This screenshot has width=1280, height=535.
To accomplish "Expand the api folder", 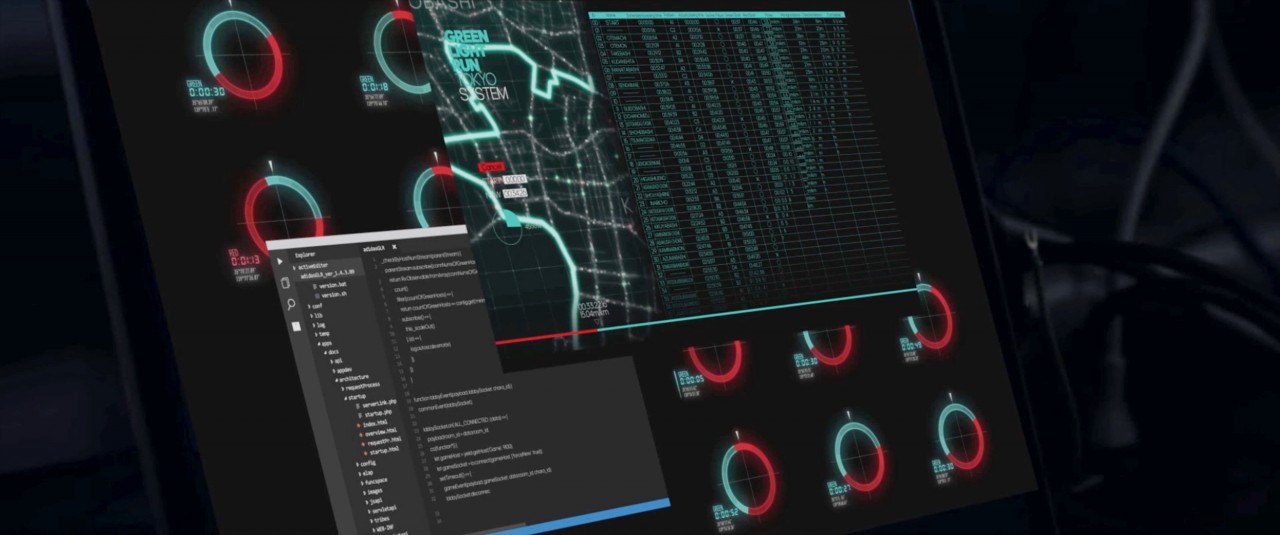I will point(338,361).
